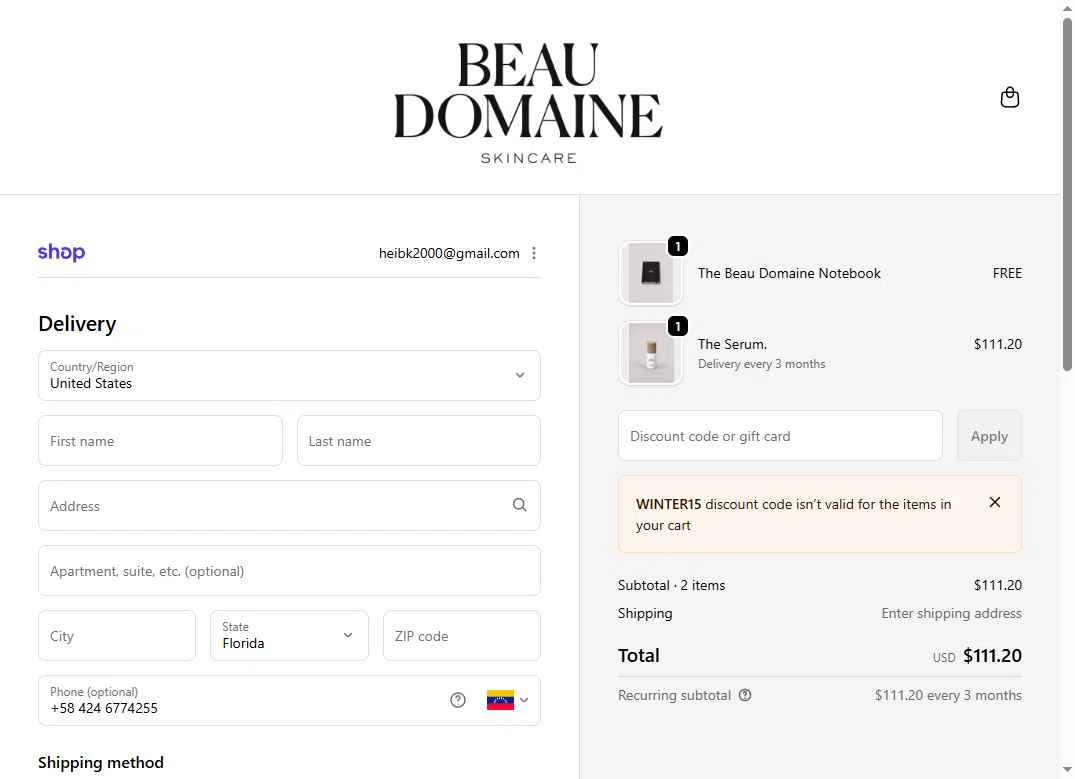Click the heibk2000@gmail.com email text
Viewport: 1075px width, 779px height.
pos(449,253)
